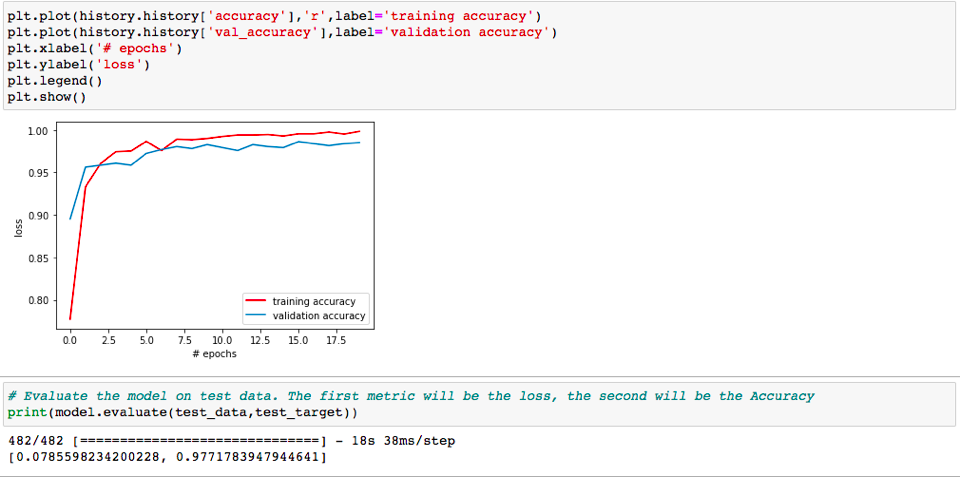
Task: Click the 12.5 x-axis tick label
Action: 260,339
